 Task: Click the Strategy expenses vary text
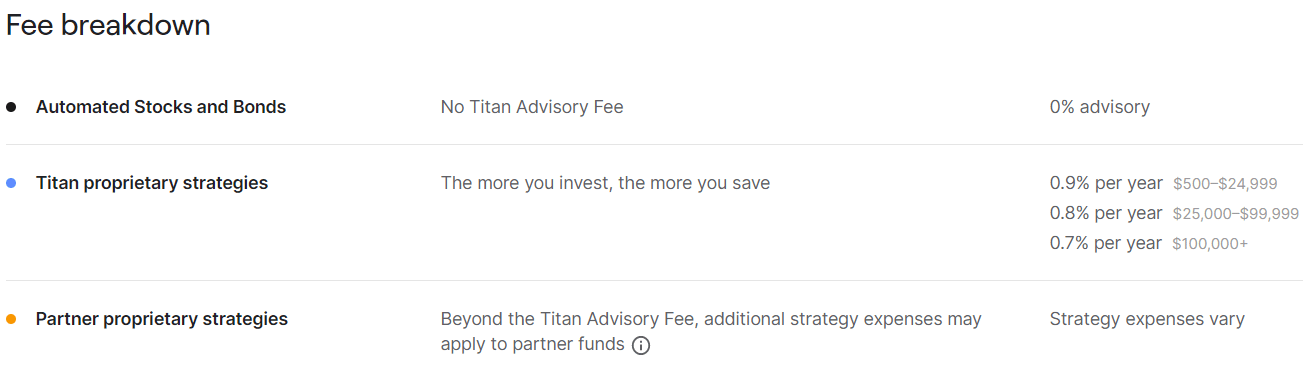1147,319
